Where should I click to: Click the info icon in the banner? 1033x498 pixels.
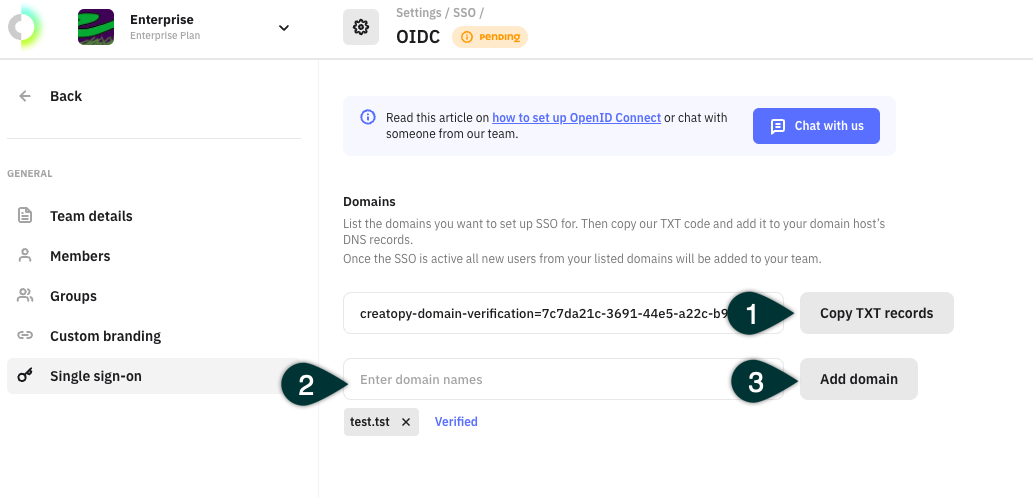coord(368,117)
